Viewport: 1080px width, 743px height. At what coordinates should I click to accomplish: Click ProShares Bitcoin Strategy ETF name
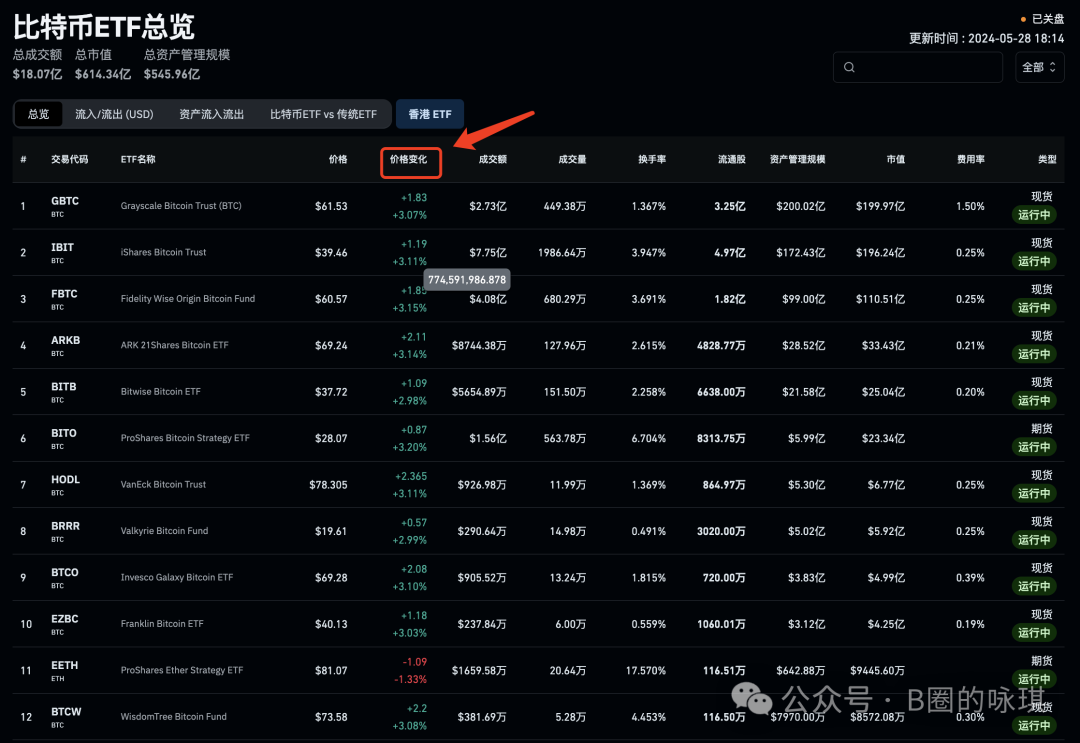pos(185,438)
